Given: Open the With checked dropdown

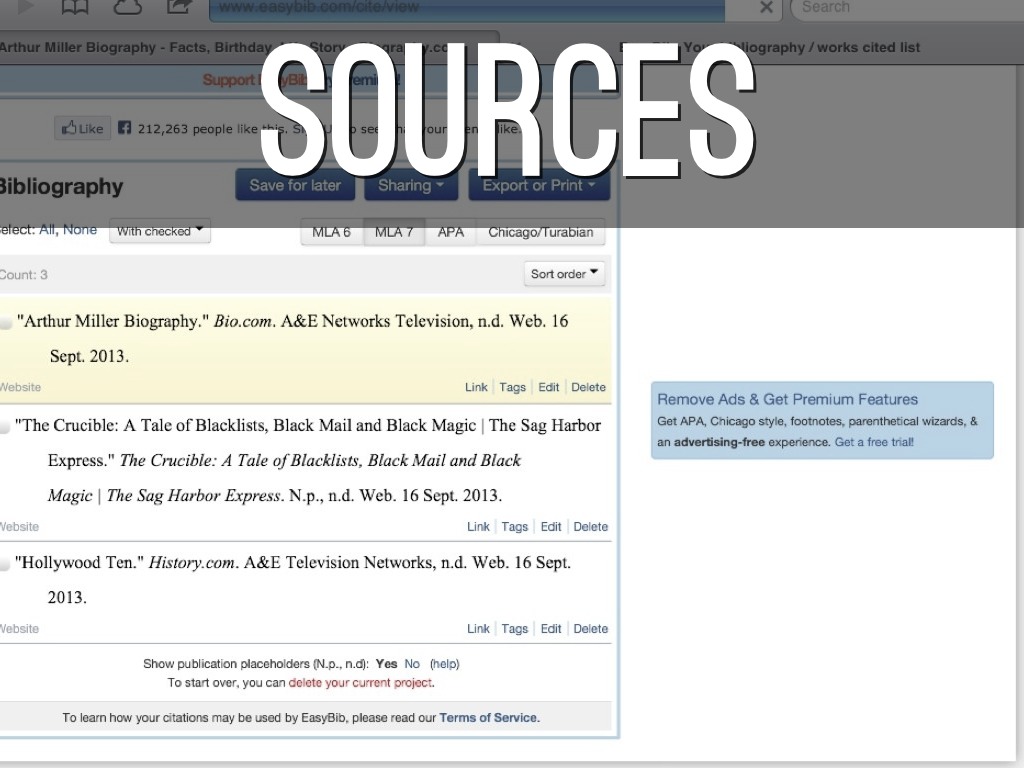Looking at the screenshot, I should click(x=159, y=231).
